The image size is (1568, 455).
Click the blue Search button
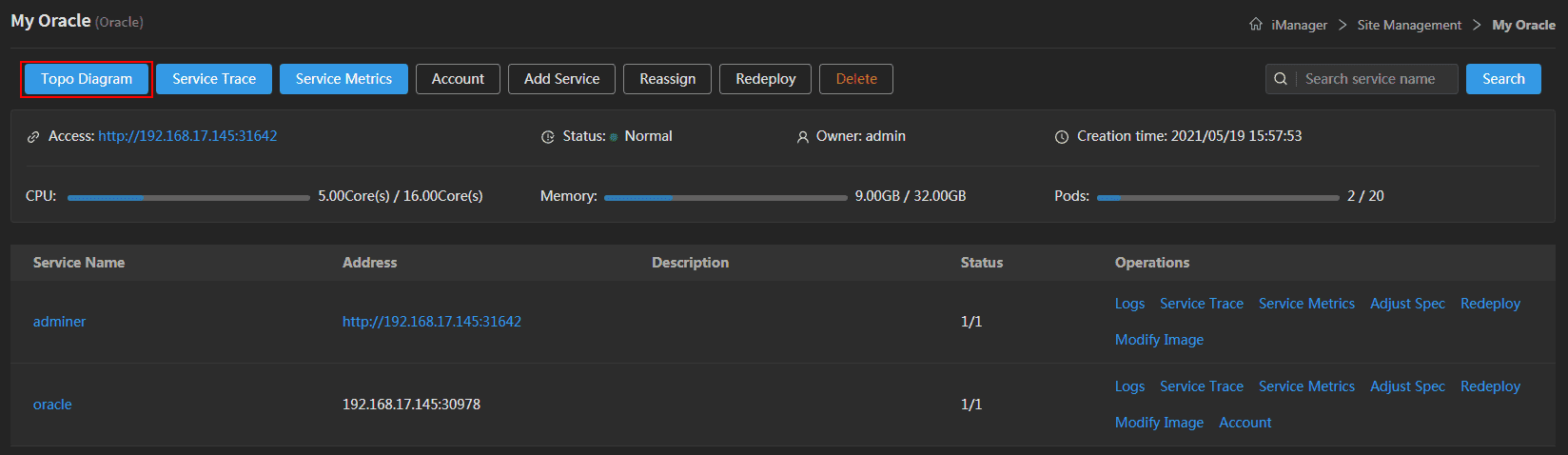(x=1503, y=79)
